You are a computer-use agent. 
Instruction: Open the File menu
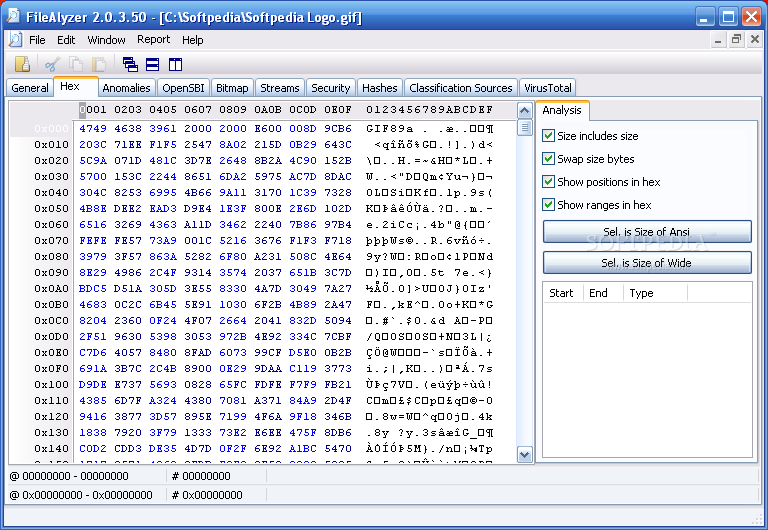[x=37, y=40]
